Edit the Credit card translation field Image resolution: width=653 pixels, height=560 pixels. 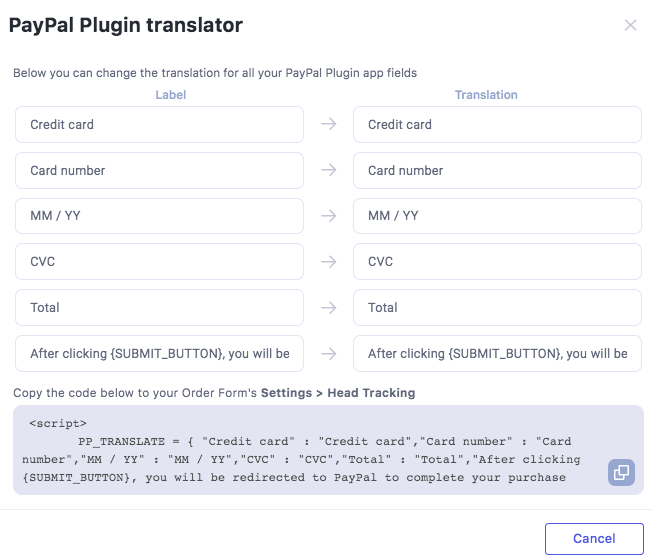(x=497, y=125)
